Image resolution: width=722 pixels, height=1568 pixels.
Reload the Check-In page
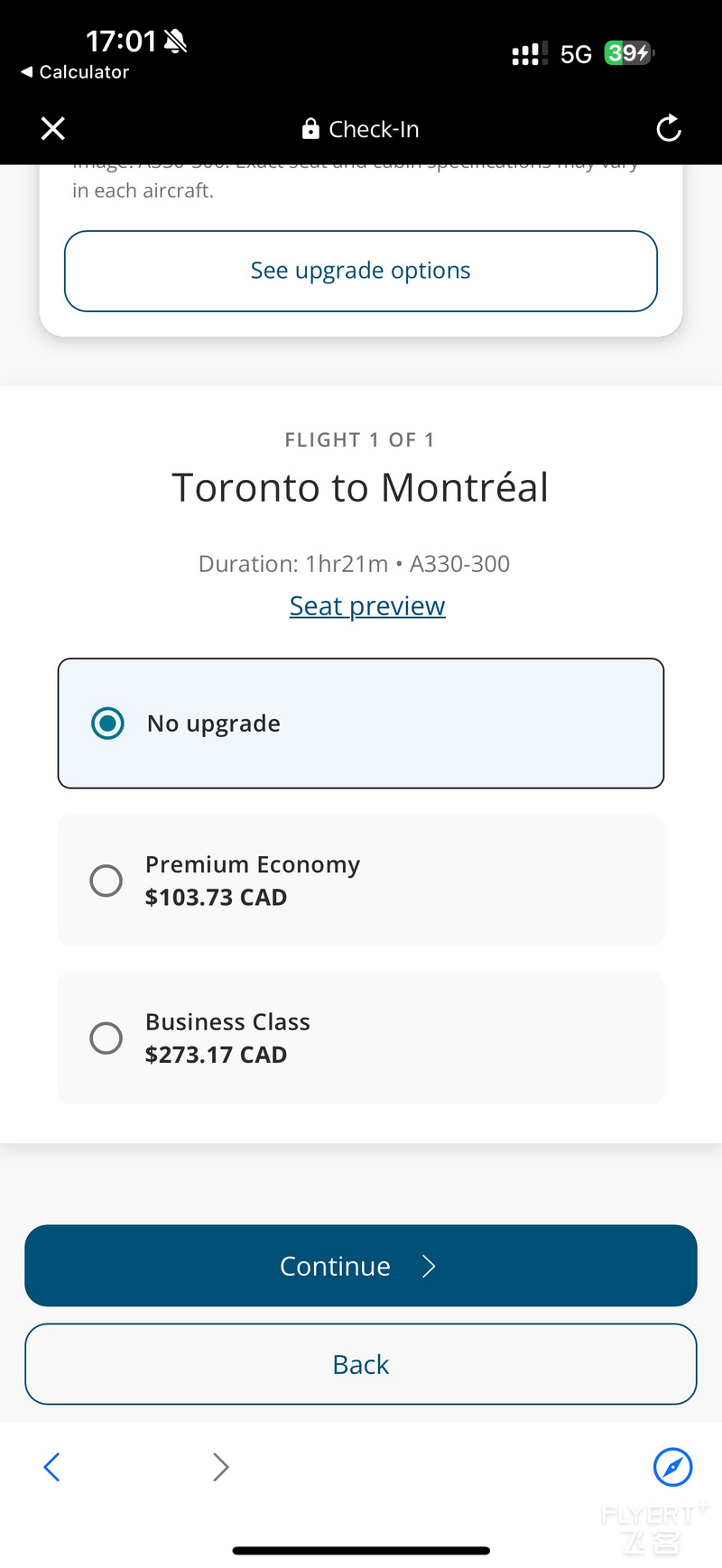669,128
